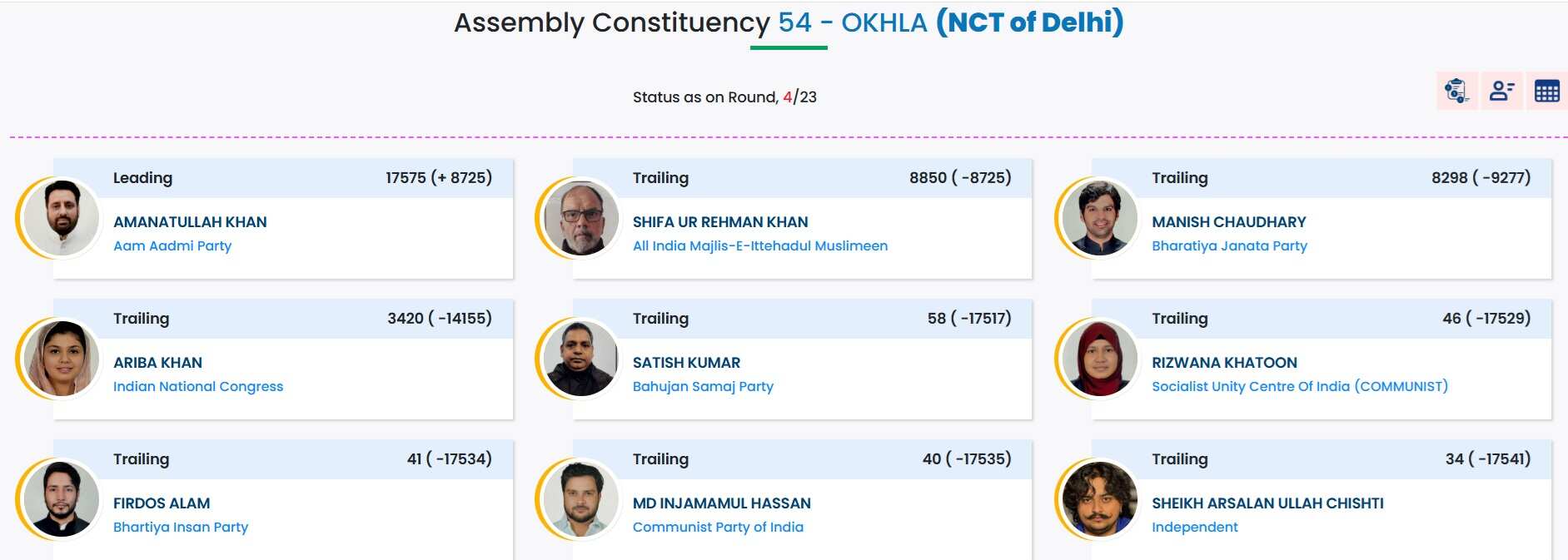Click Indian National Congress party name

coord(198,387)
